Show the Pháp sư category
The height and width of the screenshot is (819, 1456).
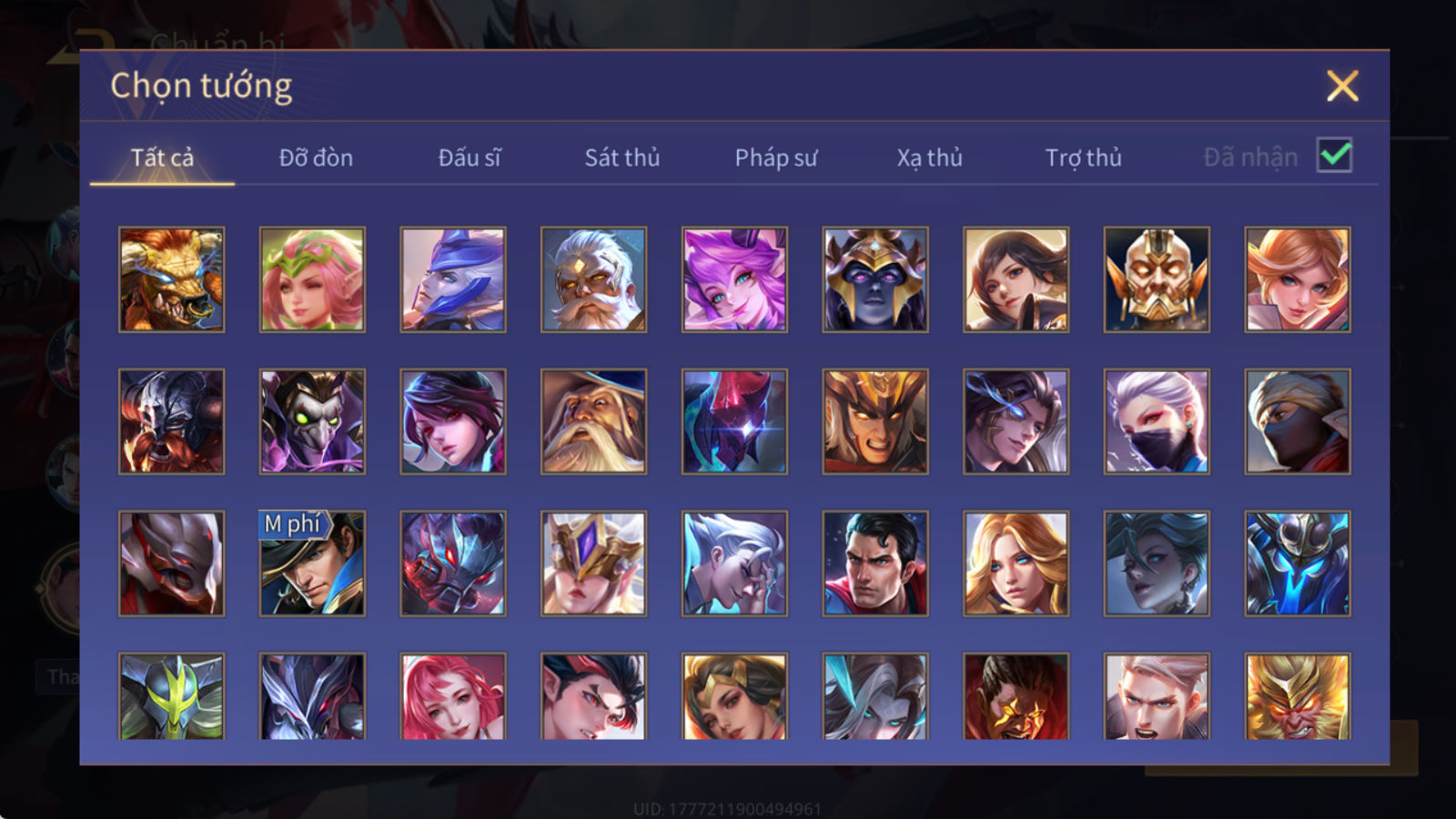[776, 157]
